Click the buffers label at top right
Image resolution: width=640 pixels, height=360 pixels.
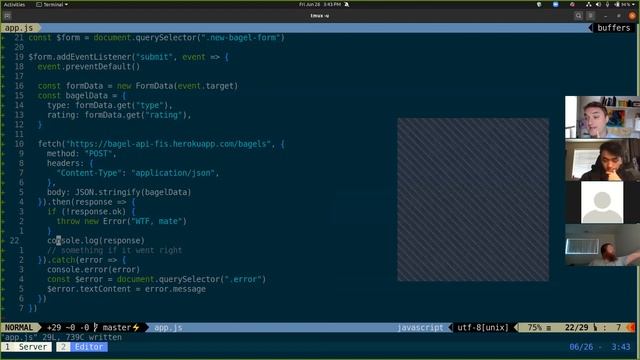pyautogui.click(x=613, y=28)
